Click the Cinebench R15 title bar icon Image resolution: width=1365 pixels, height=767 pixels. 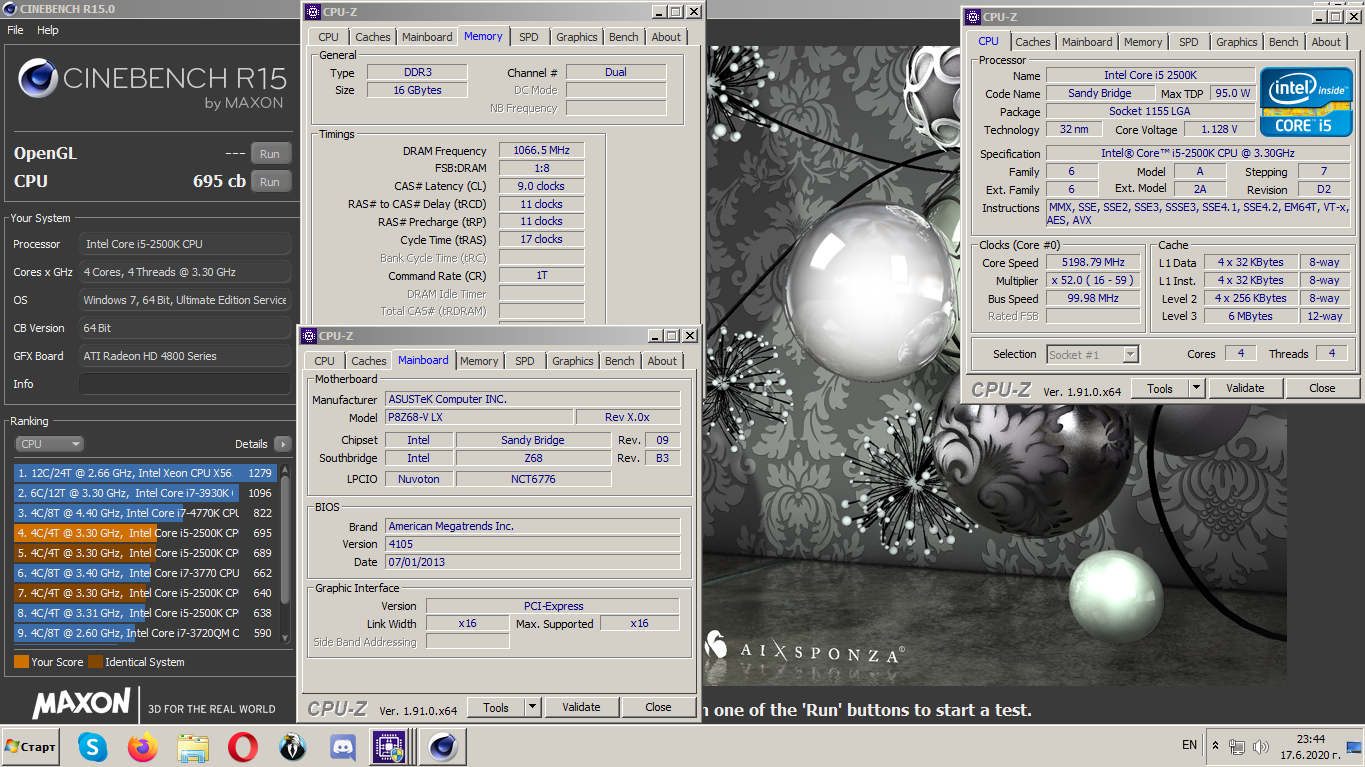10,8
